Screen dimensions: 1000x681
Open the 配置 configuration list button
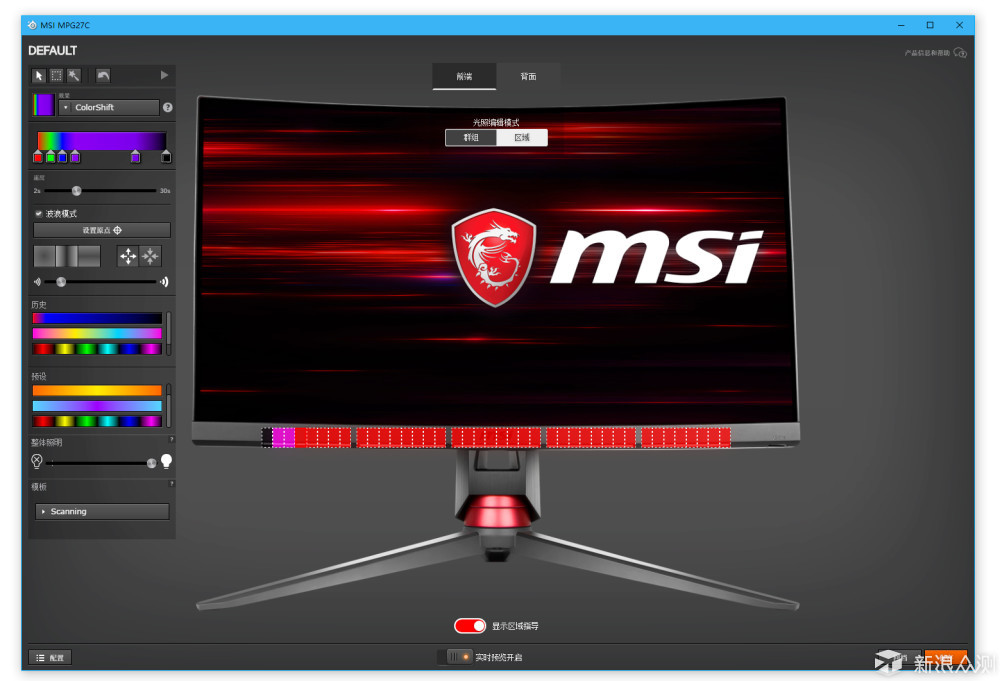click(50, 657)
